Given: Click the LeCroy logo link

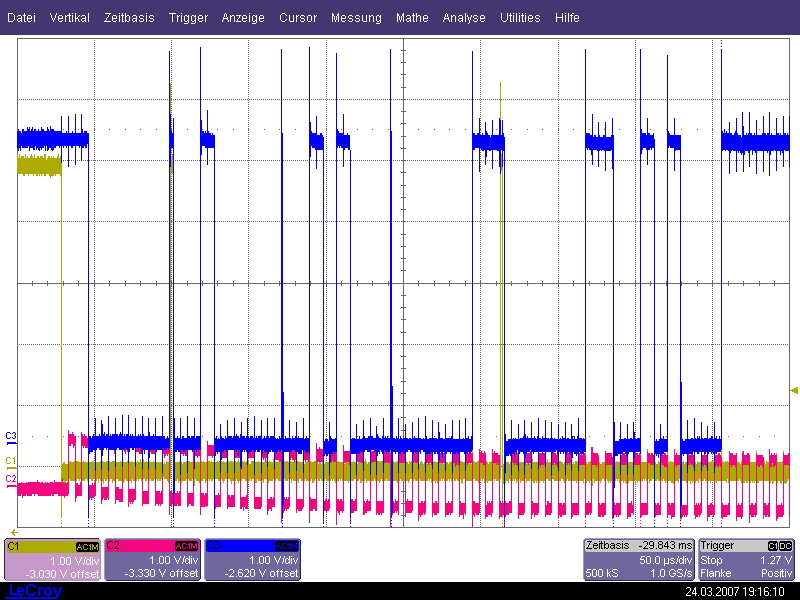Looking at the screenshot, I should pos(35,591).
